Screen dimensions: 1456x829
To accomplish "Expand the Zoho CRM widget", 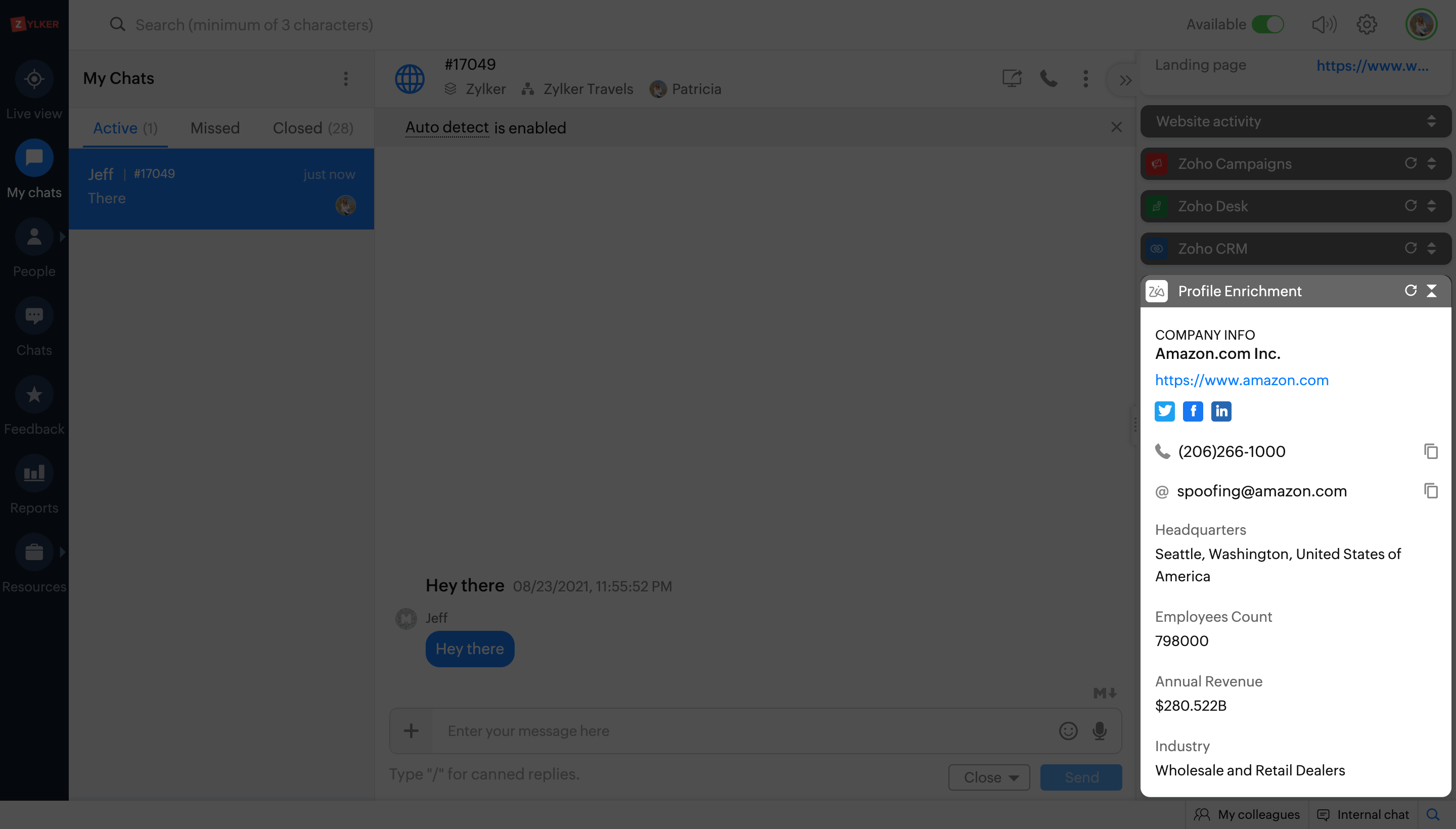I will coord(1431,248).
